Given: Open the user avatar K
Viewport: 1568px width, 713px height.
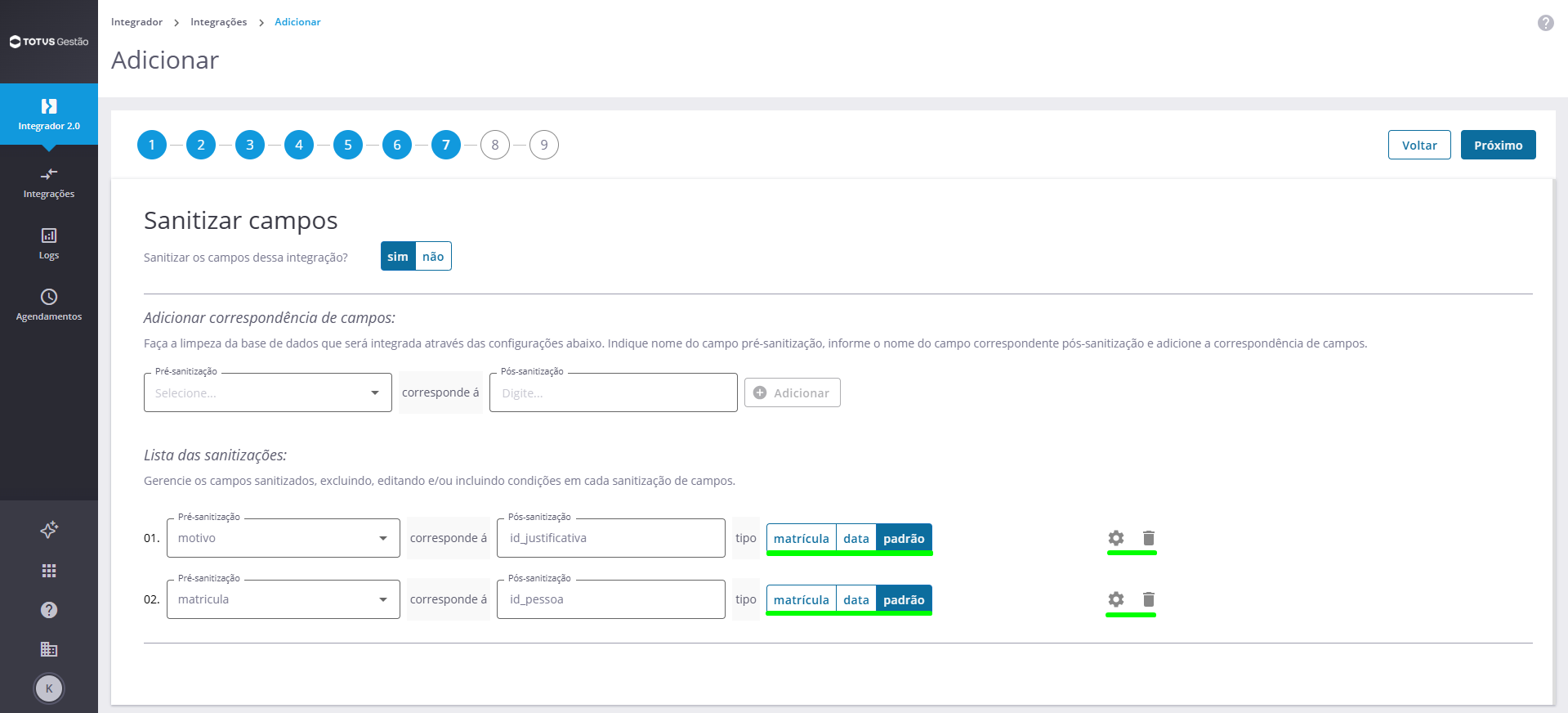Looking at the screenshot, I should tap(49, 688).
